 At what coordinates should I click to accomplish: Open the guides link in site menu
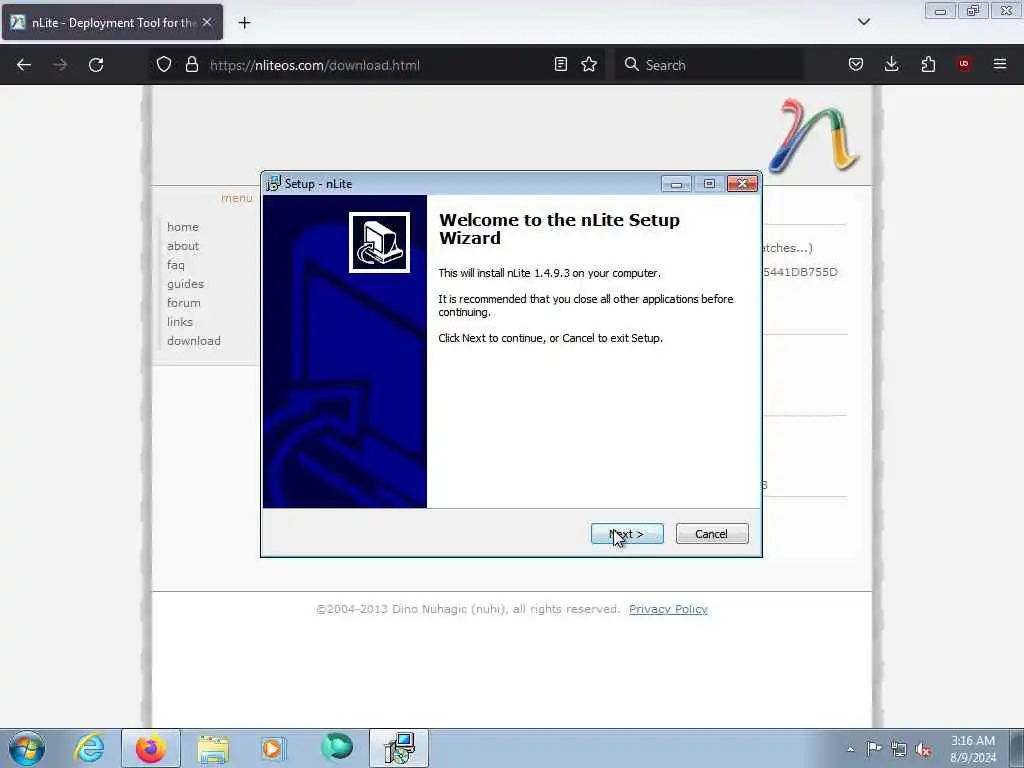point(185,283)
